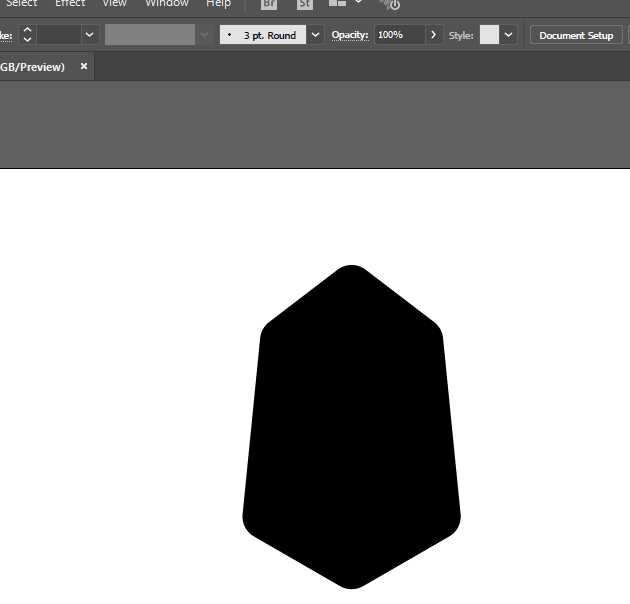Click the Document Setup button
The image size is (630, 604).
click(x=576, y=35)
